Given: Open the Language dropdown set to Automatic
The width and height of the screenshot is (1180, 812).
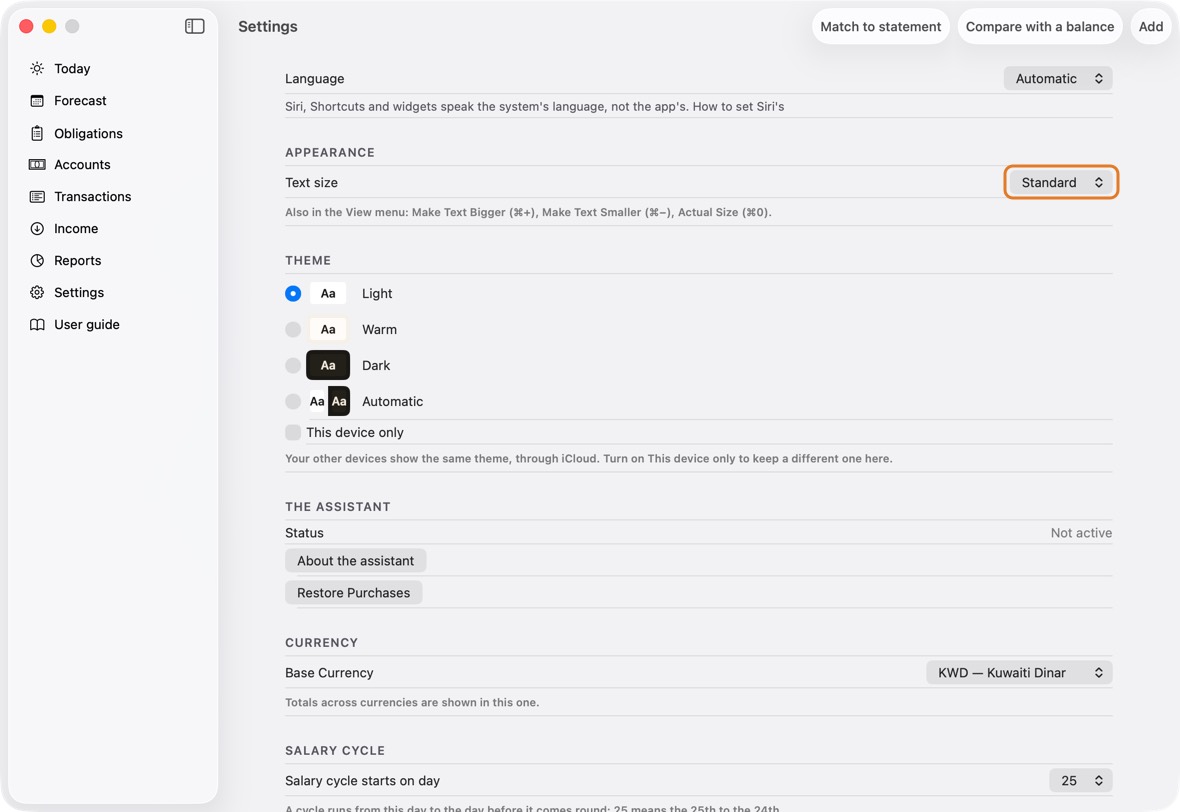Looking at the screenshot, I should [1058, 78].
